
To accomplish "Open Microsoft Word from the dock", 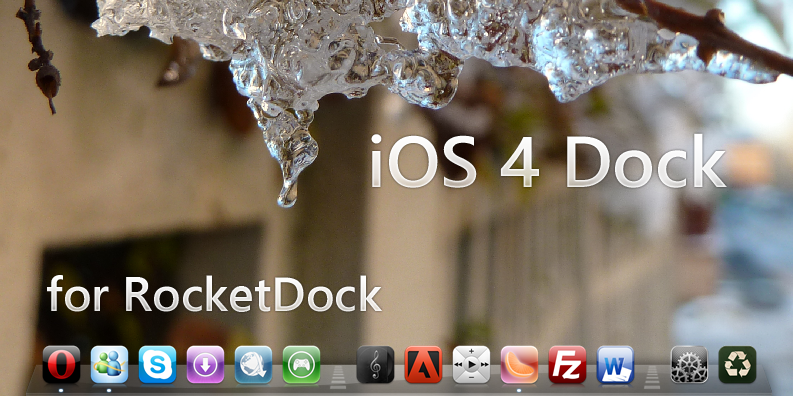I will (x=615, y=364).
